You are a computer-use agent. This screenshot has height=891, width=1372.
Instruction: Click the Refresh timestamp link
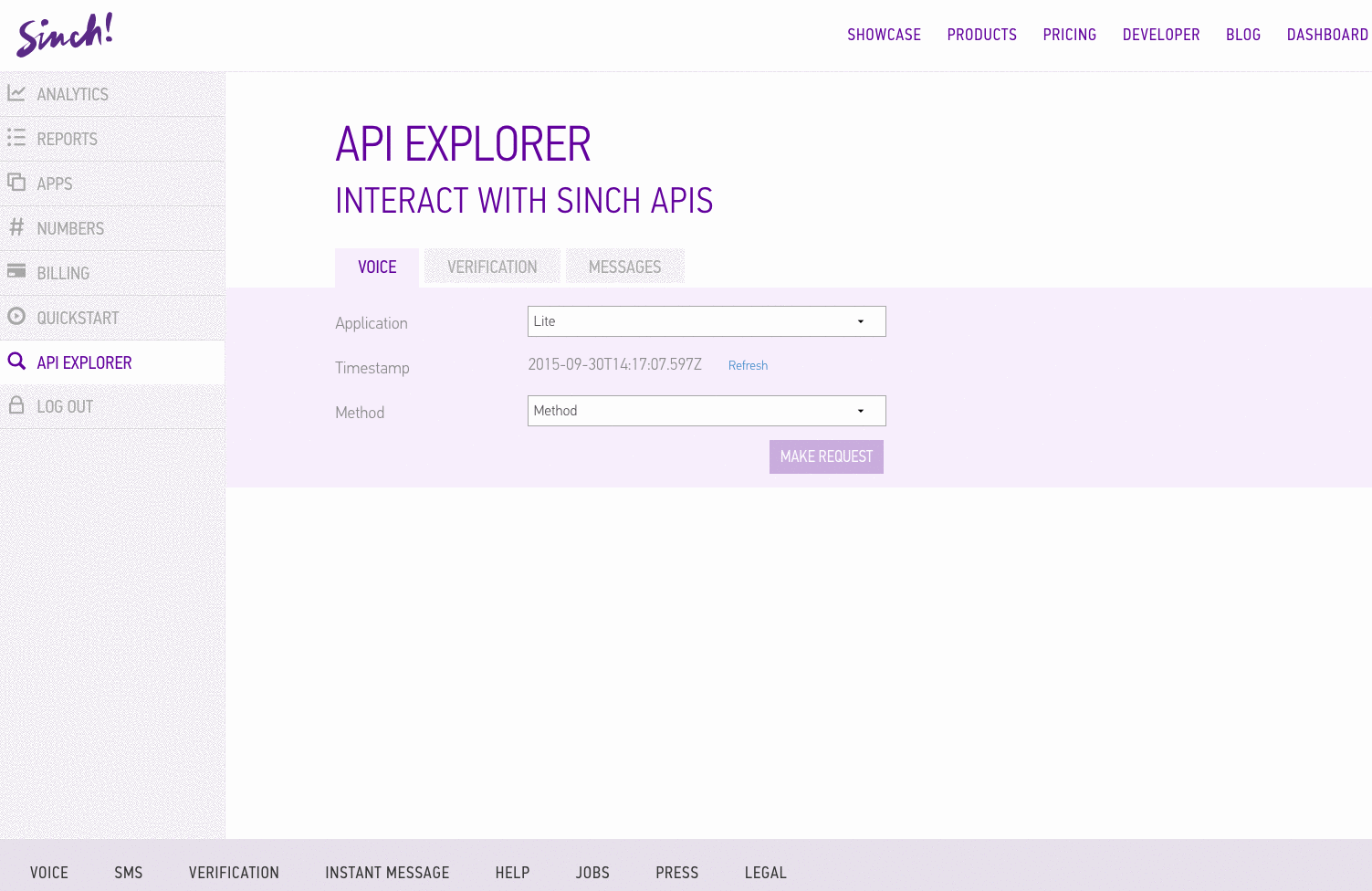pyautogui.click(x=748, y=365)
